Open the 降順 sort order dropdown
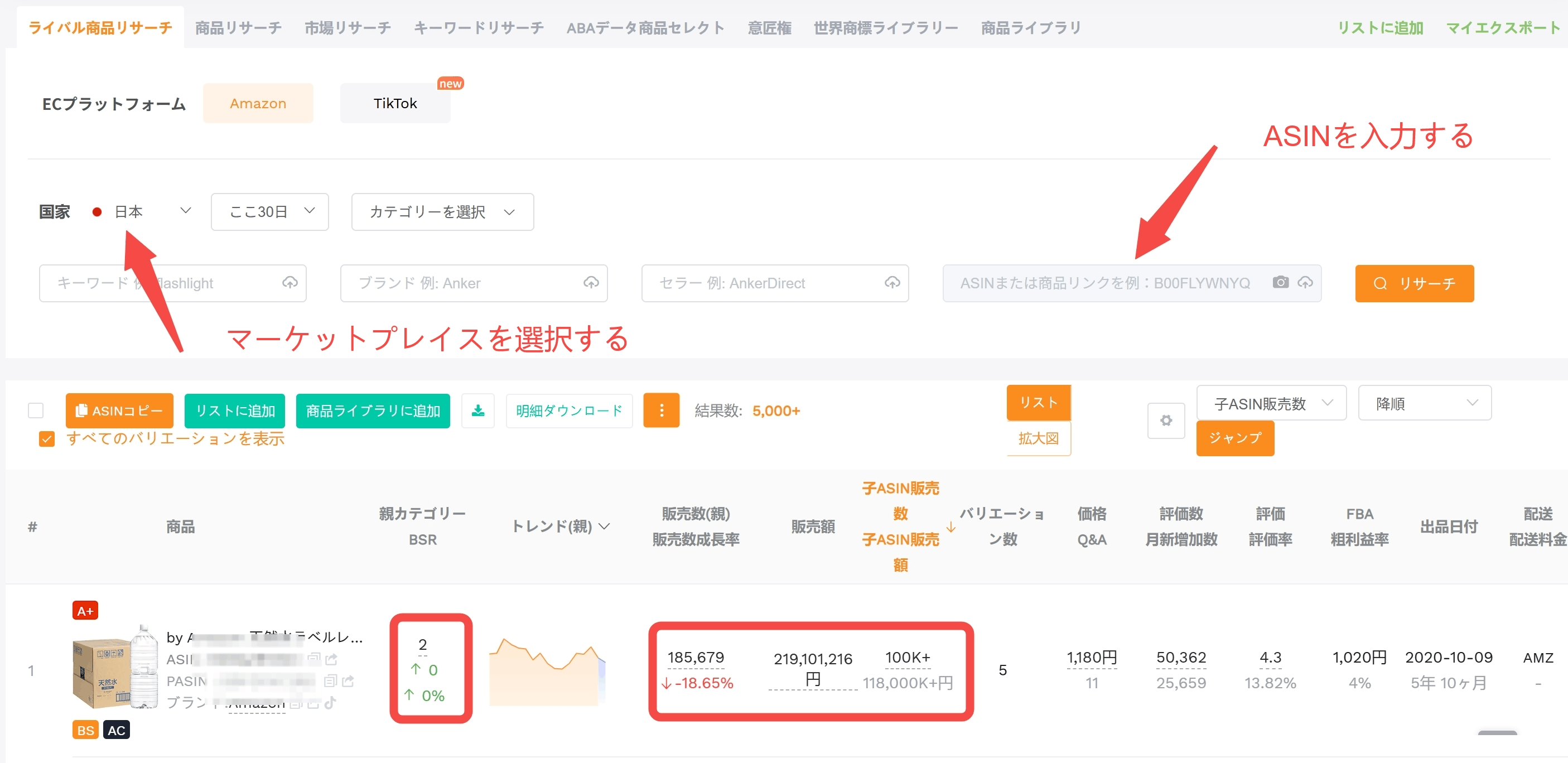Screen dimensions: 1568x763 point(1424,403)
